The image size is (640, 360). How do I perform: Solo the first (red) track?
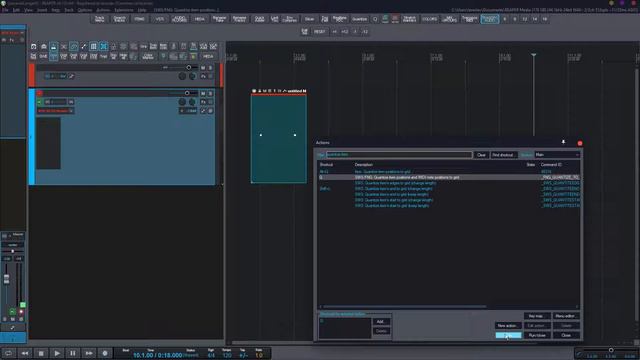tap(211, 68)
